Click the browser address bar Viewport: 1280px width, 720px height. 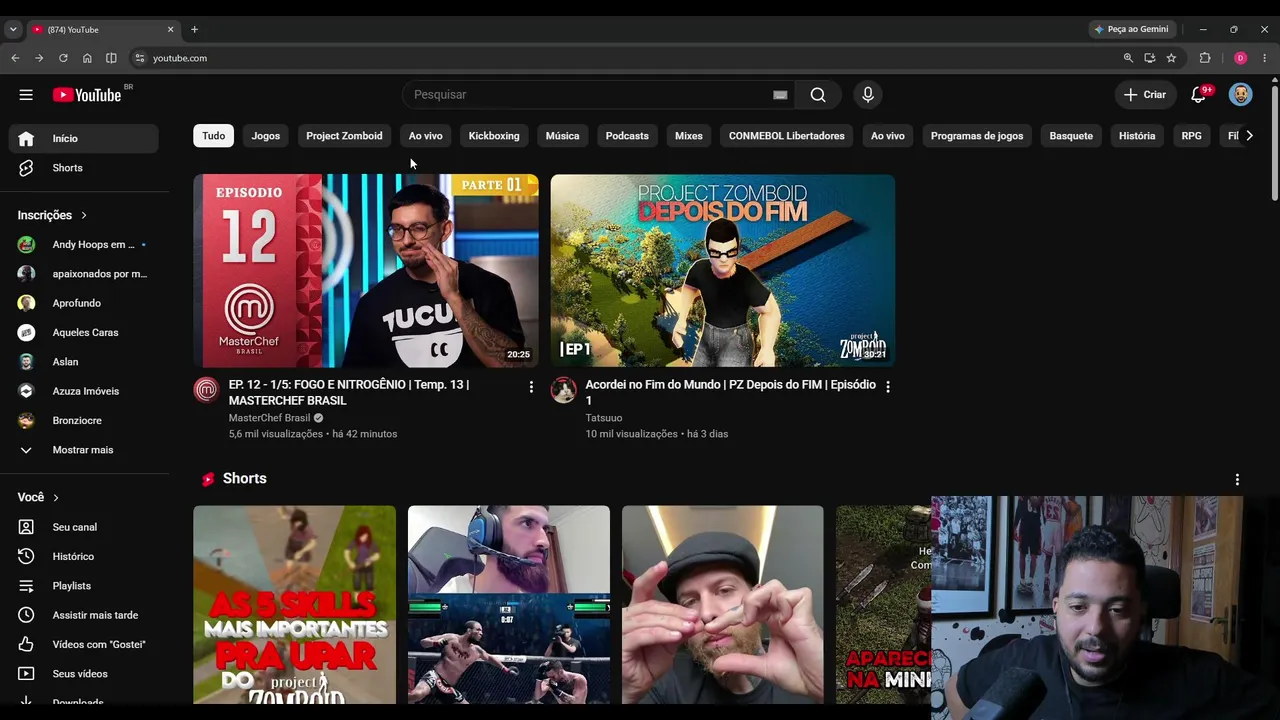(x=630, y=58)
